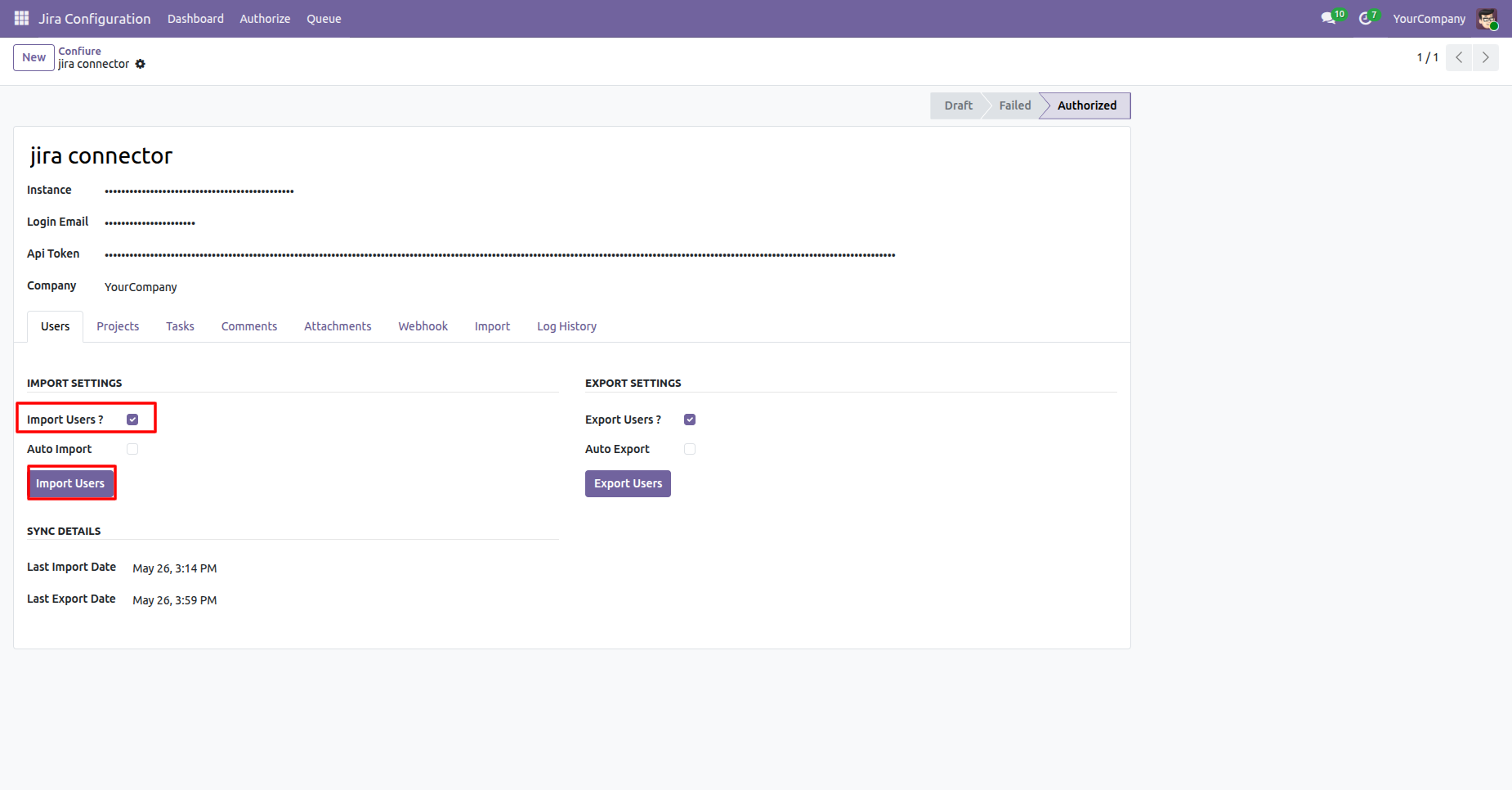
Task: Open the Jira Configuration app title
Action: pos(95,19)
